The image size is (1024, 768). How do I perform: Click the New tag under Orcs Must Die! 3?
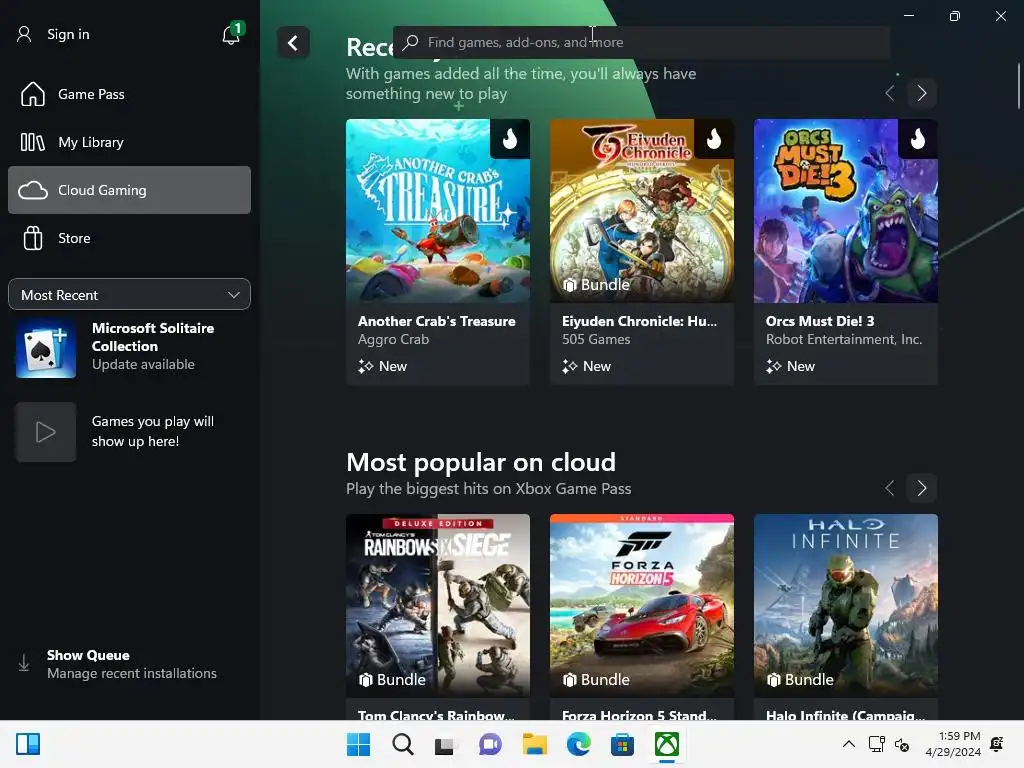pos(790,366)
